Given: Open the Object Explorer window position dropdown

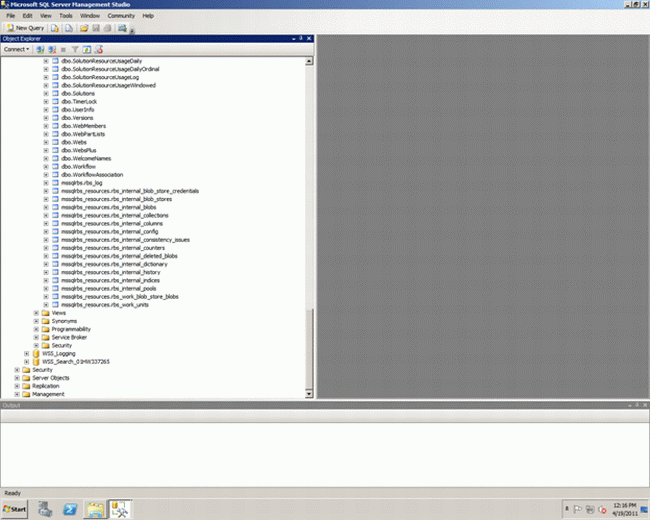Looking at the screenshot, I should click(x=293, y=39).
